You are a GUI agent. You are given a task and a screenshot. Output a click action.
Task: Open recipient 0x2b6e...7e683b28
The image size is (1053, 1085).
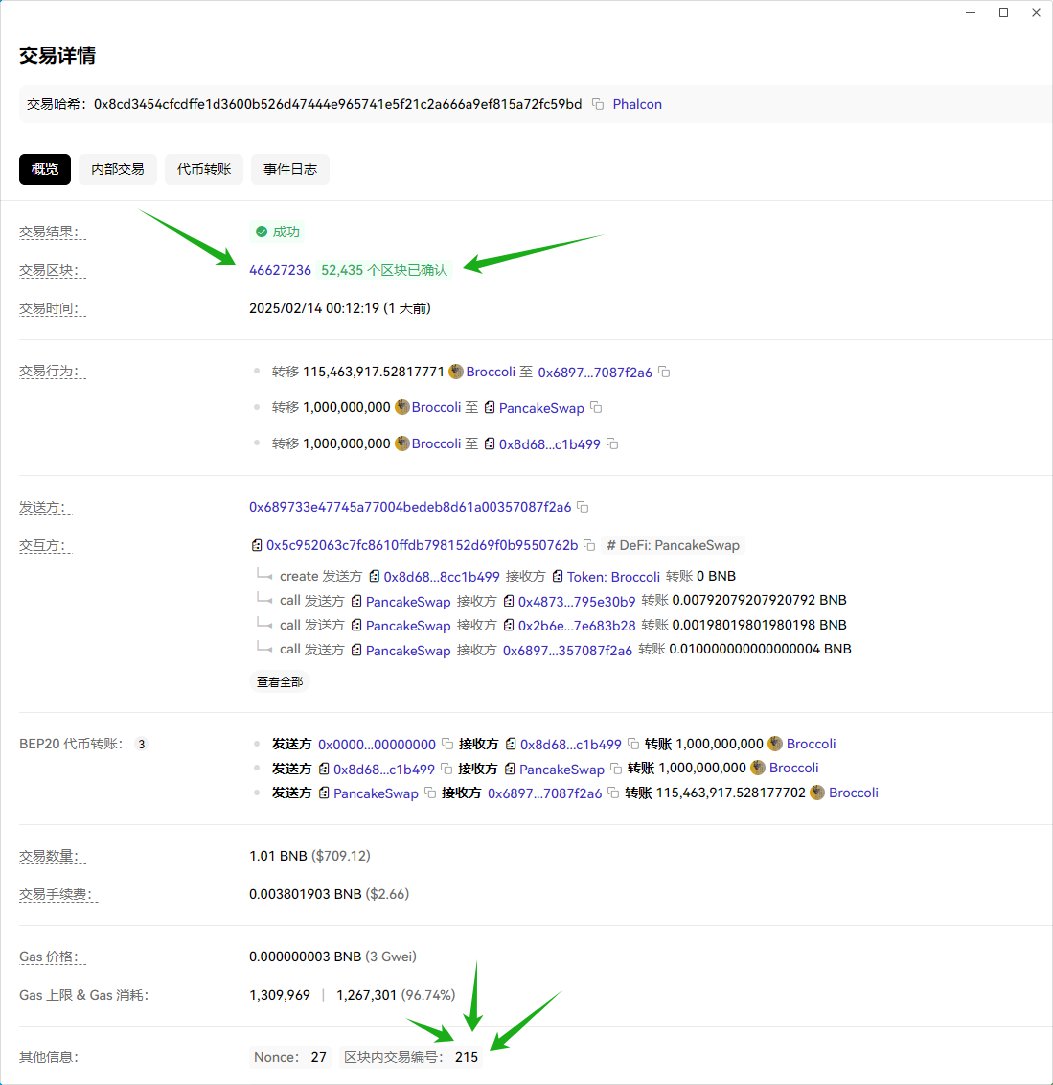coord(576,625)
